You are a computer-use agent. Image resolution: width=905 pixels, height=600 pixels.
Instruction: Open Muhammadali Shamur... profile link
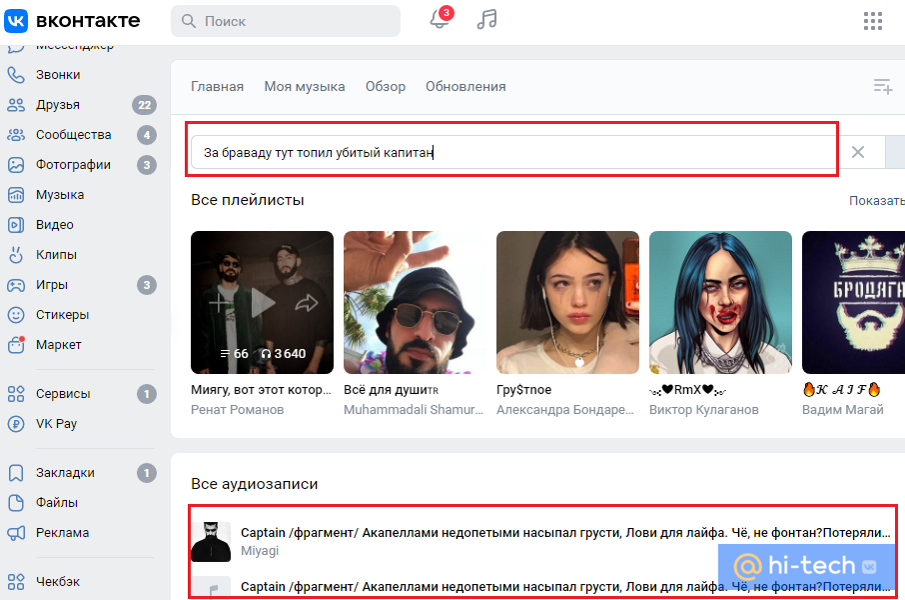click(x=413, y=410)
